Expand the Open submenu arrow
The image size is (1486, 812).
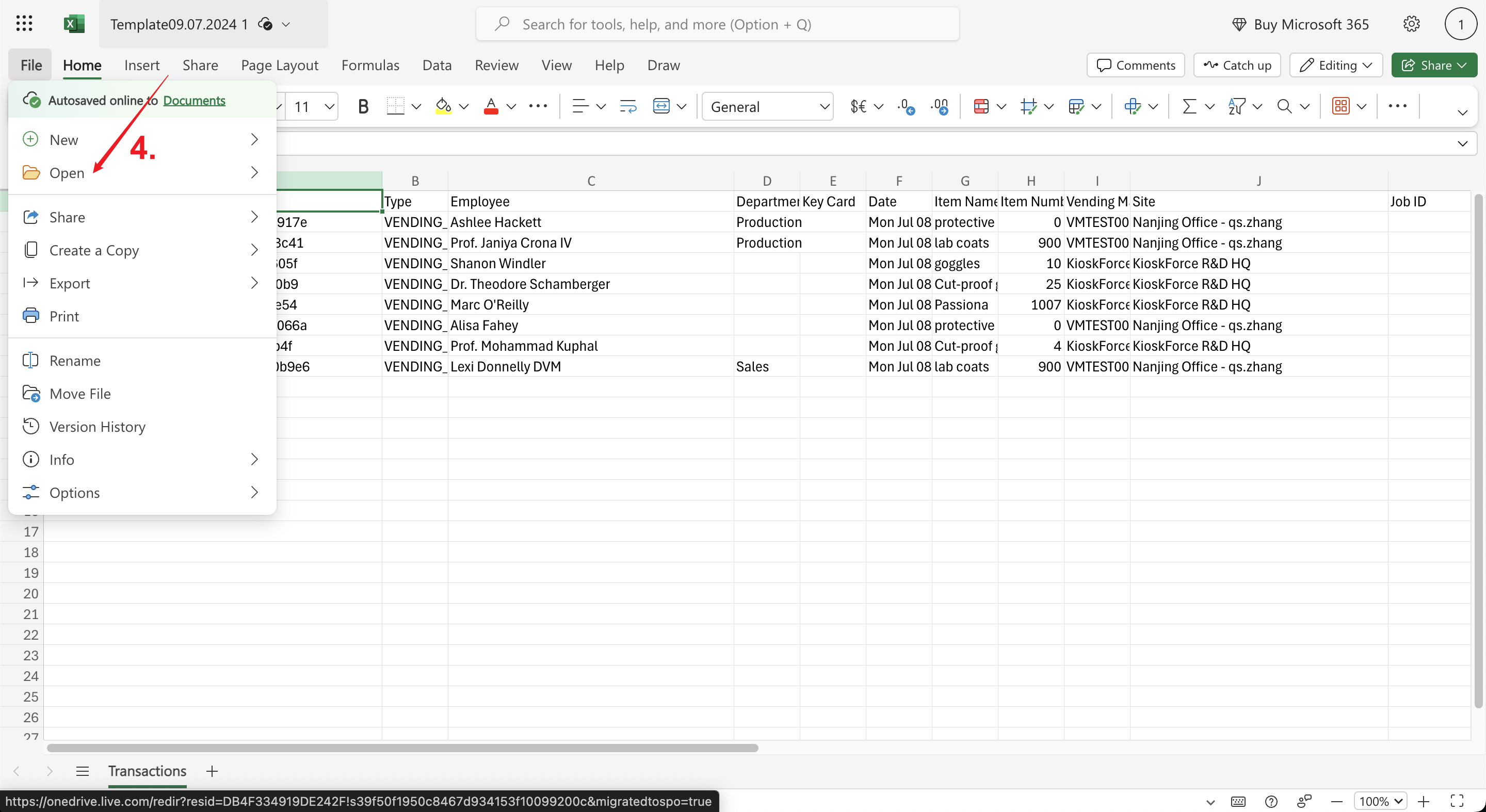tap(256, 172)
